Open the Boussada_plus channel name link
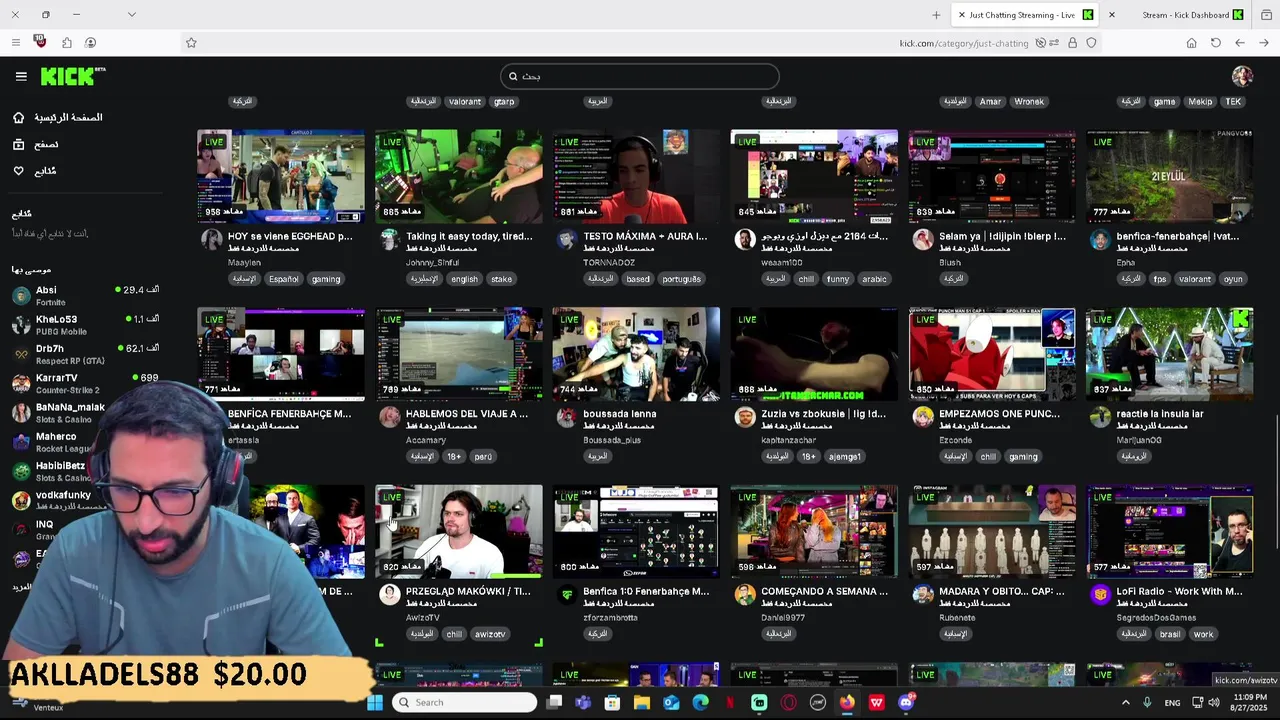The image size is (1280, 720). coord(612,440)
